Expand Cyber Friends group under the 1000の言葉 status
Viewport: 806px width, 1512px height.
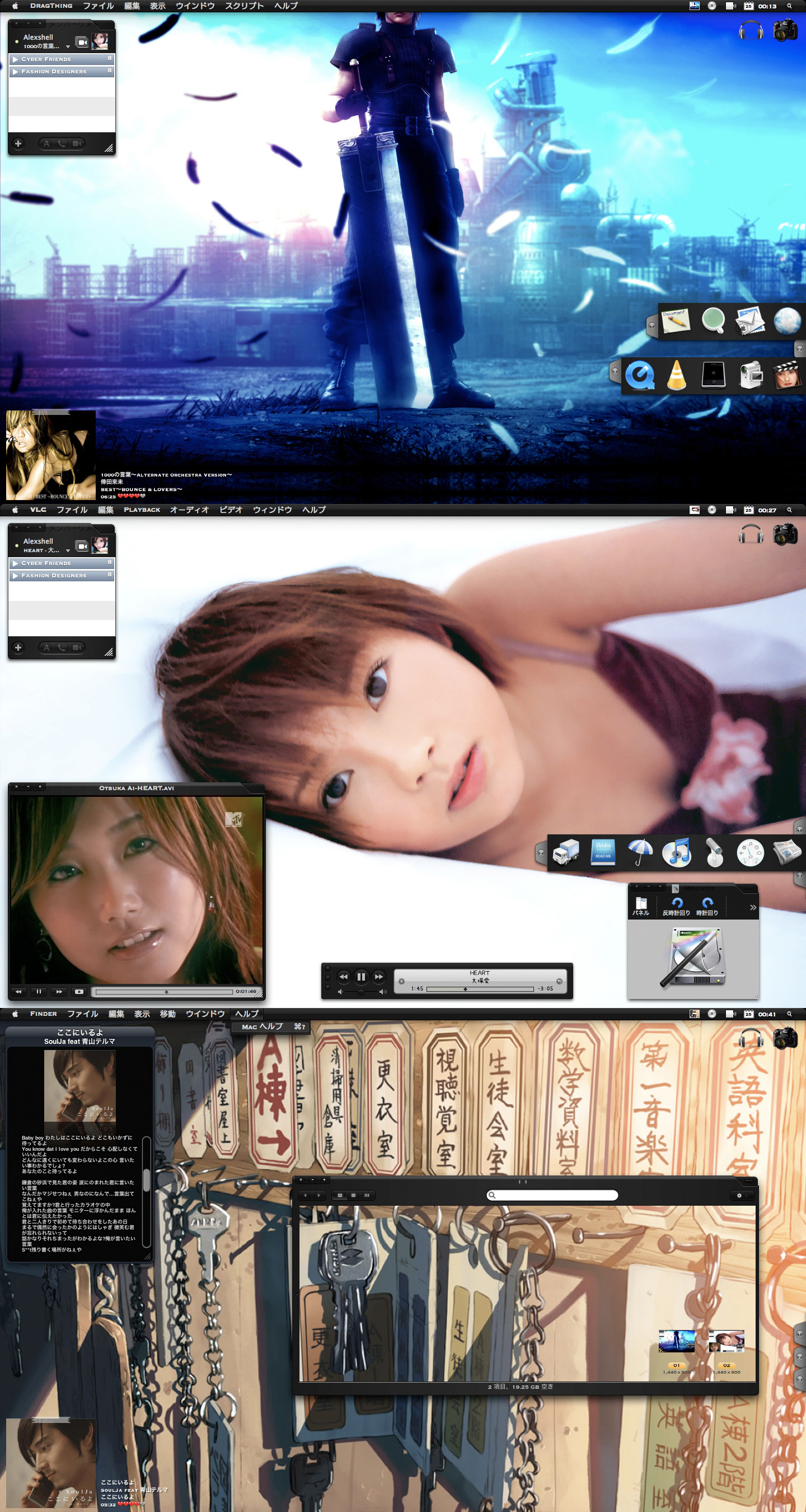click(15, 59)
